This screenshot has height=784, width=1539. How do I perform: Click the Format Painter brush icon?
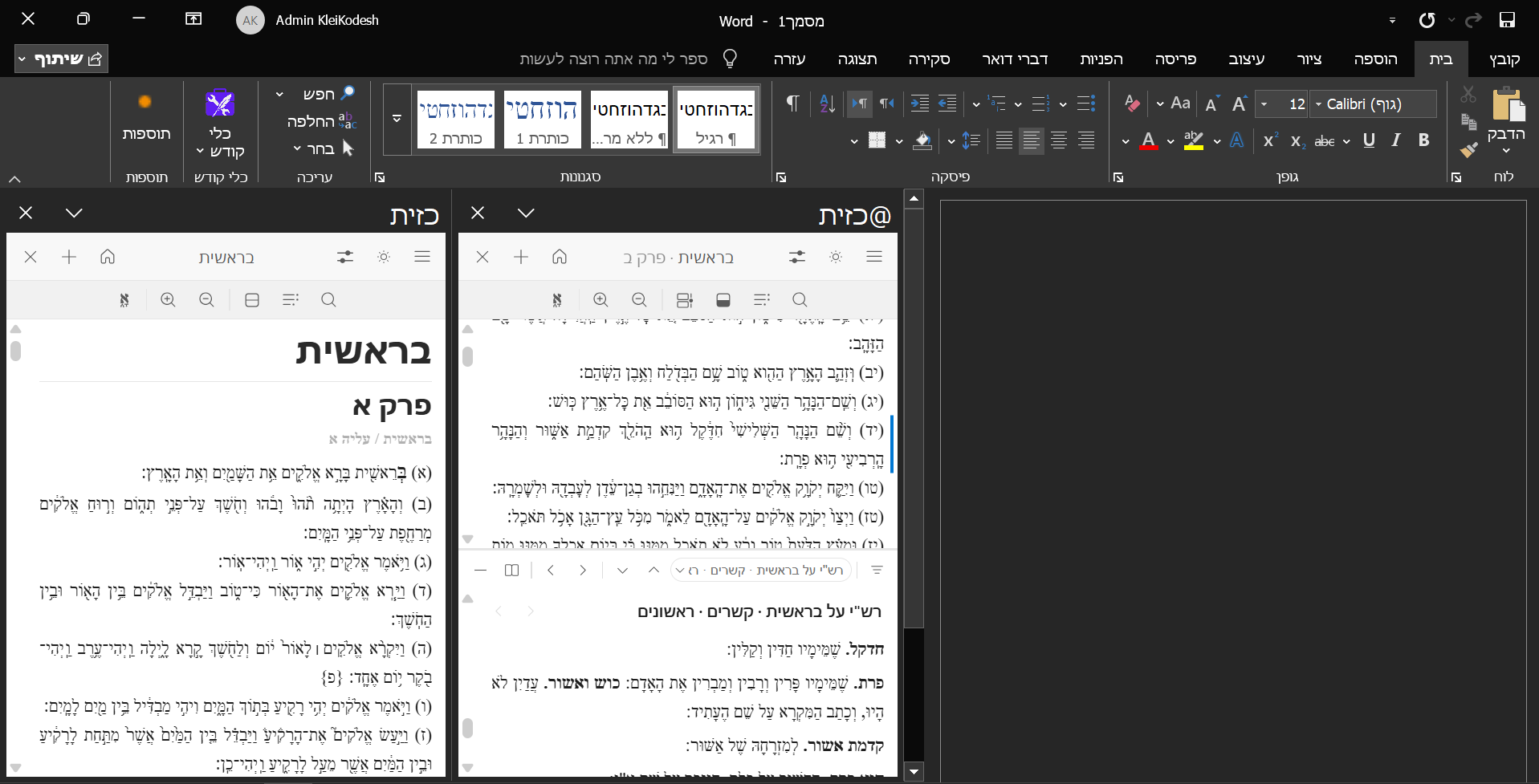(1468, 149)
